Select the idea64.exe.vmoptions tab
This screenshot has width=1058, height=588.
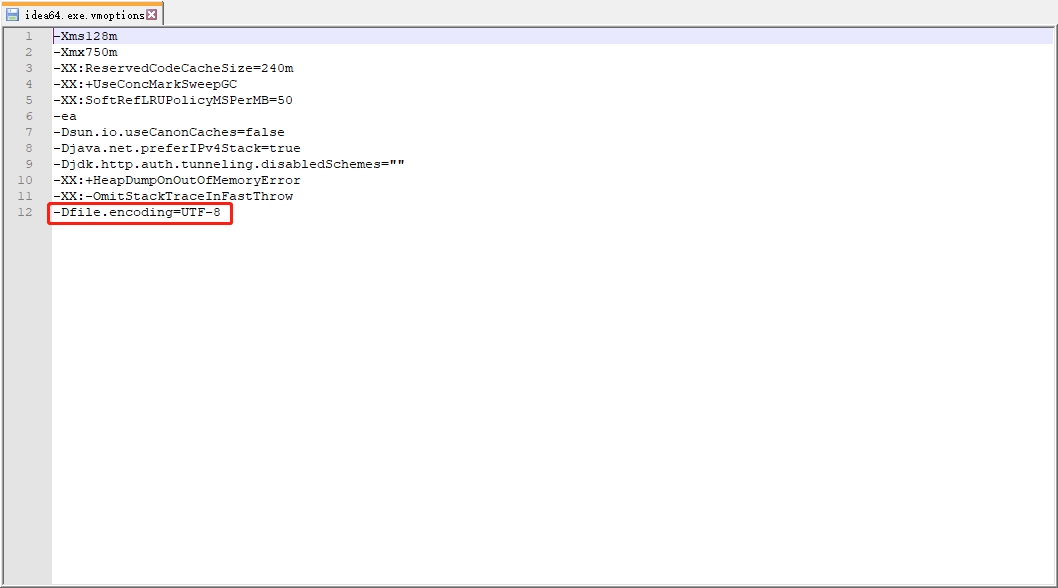(x=82, y=14)
